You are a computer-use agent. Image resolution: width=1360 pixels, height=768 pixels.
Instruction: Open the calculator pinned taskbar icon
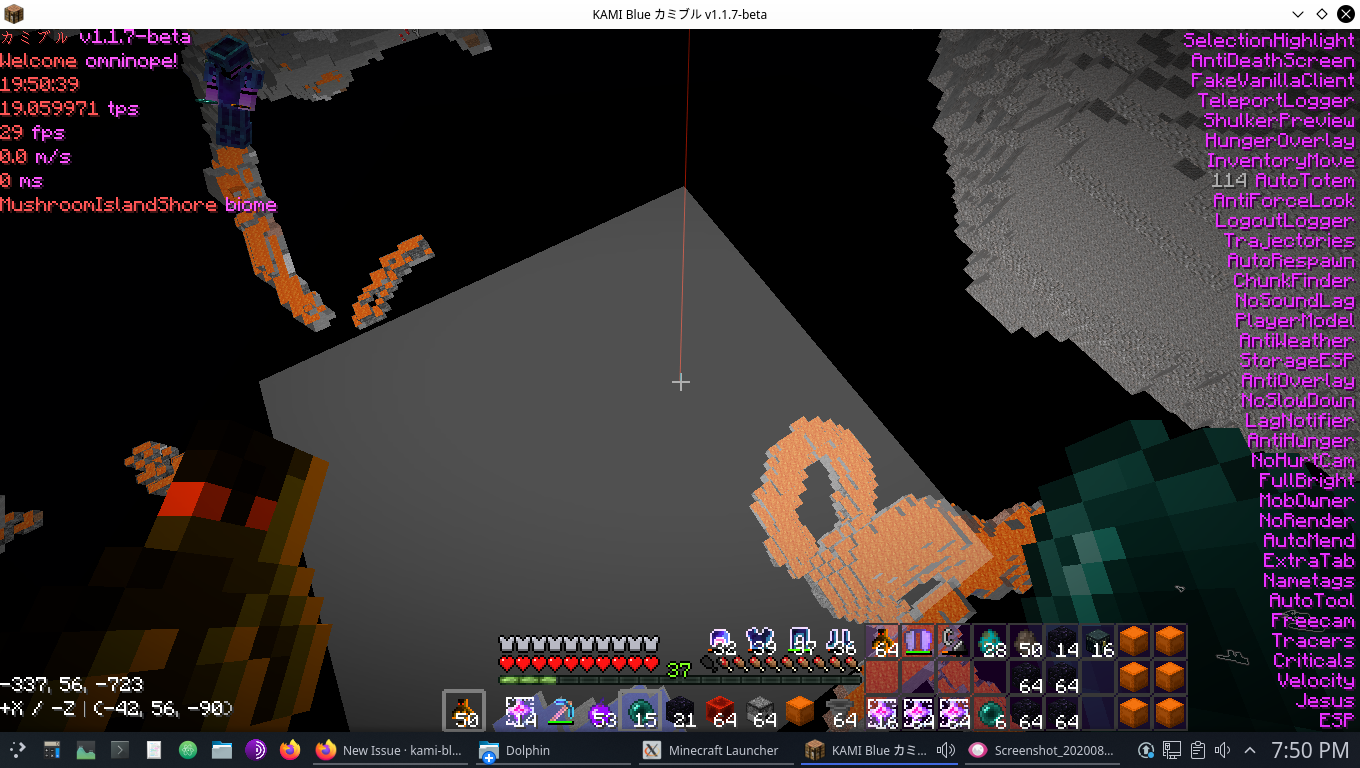52,749
